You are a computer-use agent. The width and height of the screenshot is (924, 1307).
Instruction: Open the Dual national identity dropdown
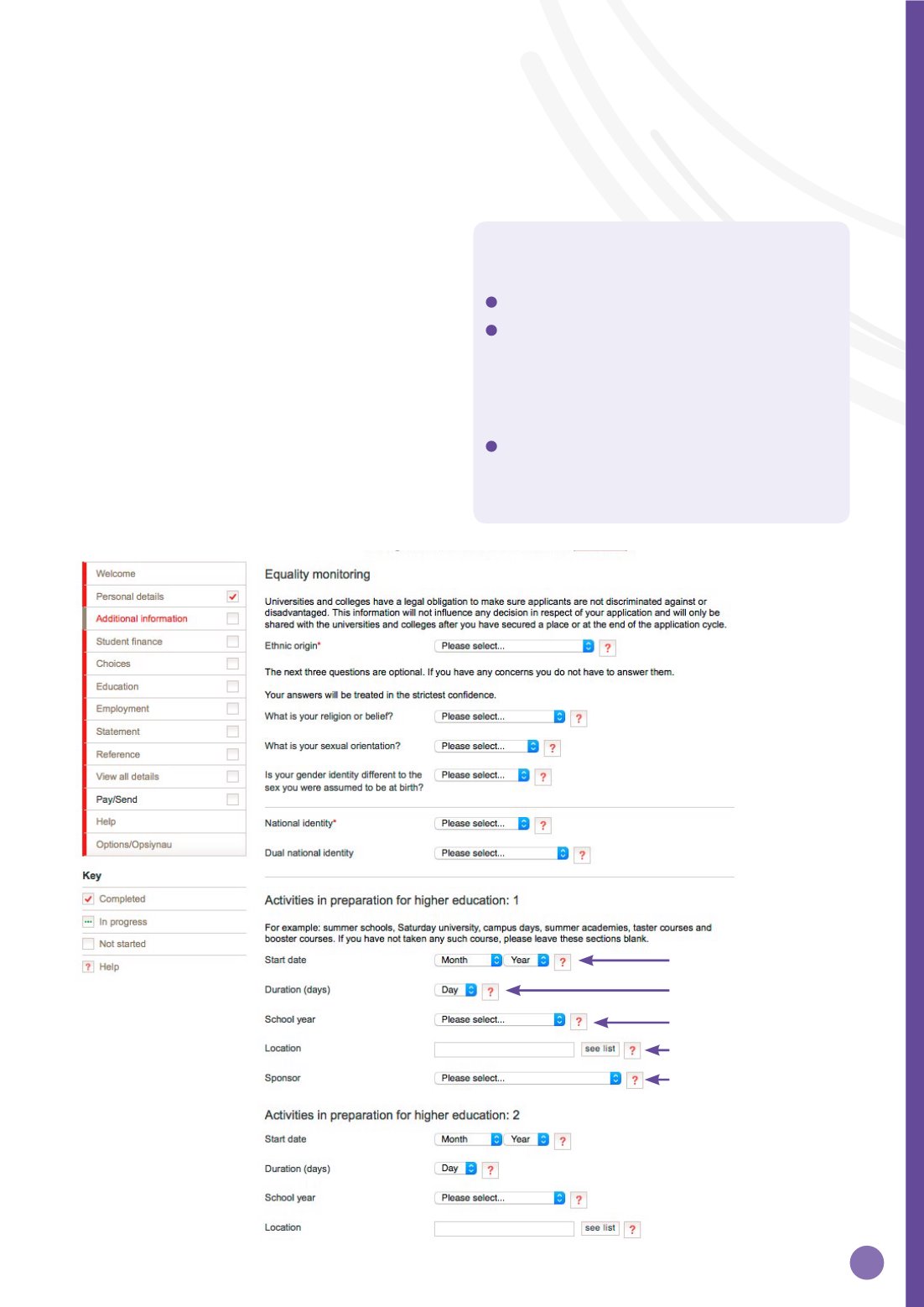pyautogui.click(x=501, y=853)
